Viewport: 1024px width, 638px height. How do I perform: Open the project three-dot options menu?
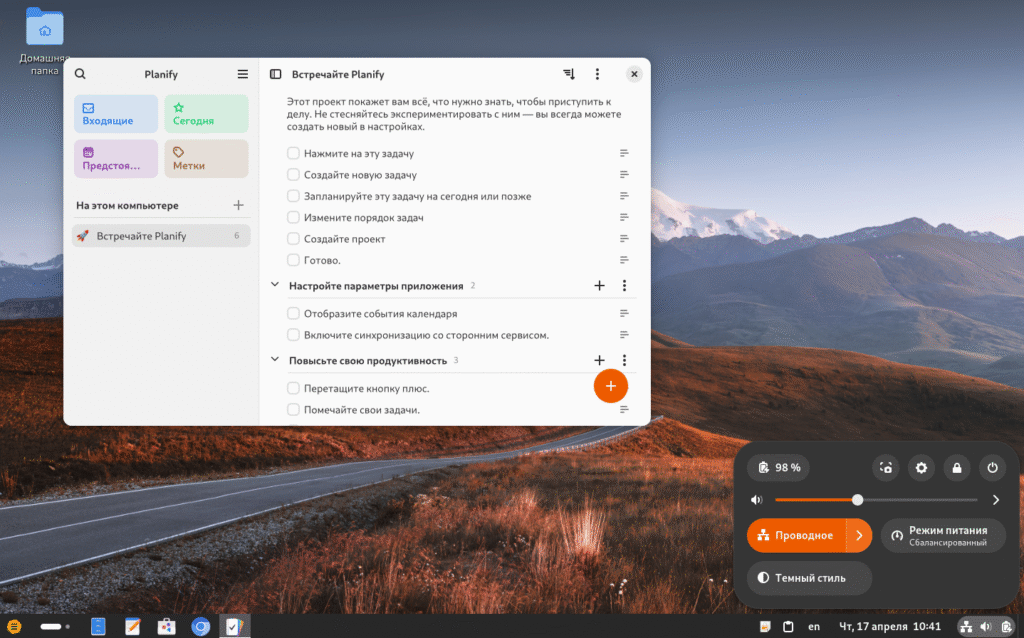pos(597,74)
